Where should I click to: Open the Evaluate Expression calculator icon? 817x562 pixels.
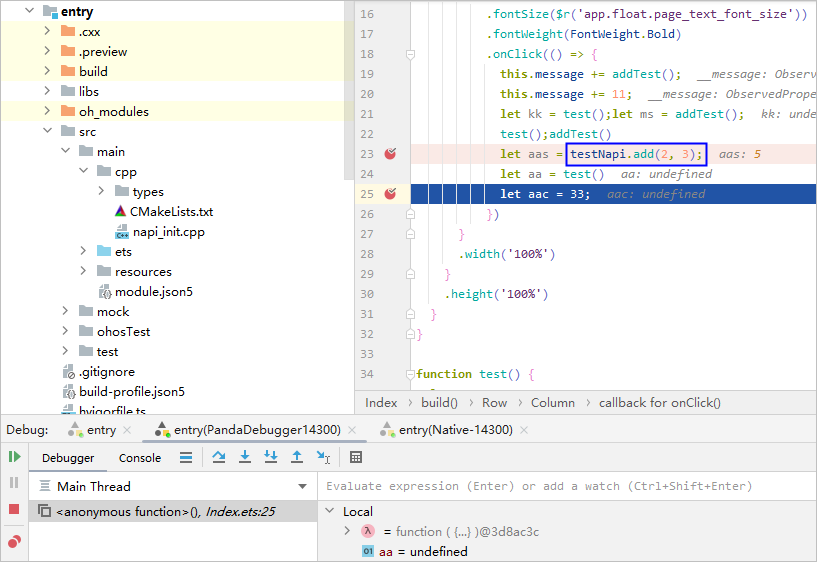[356, 457]
